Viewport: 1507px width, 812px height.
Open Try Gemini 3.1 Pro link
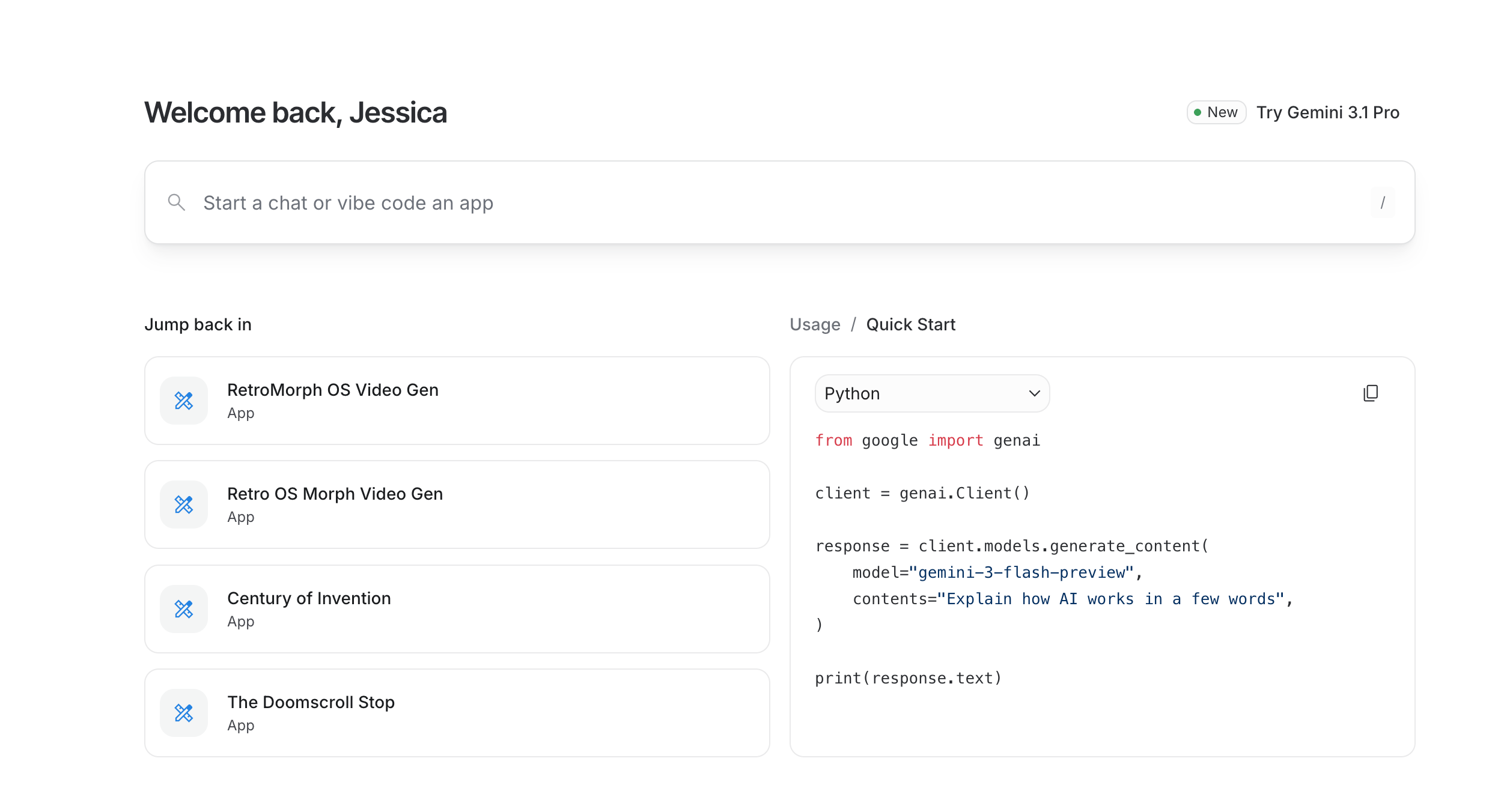point(1327,112)
